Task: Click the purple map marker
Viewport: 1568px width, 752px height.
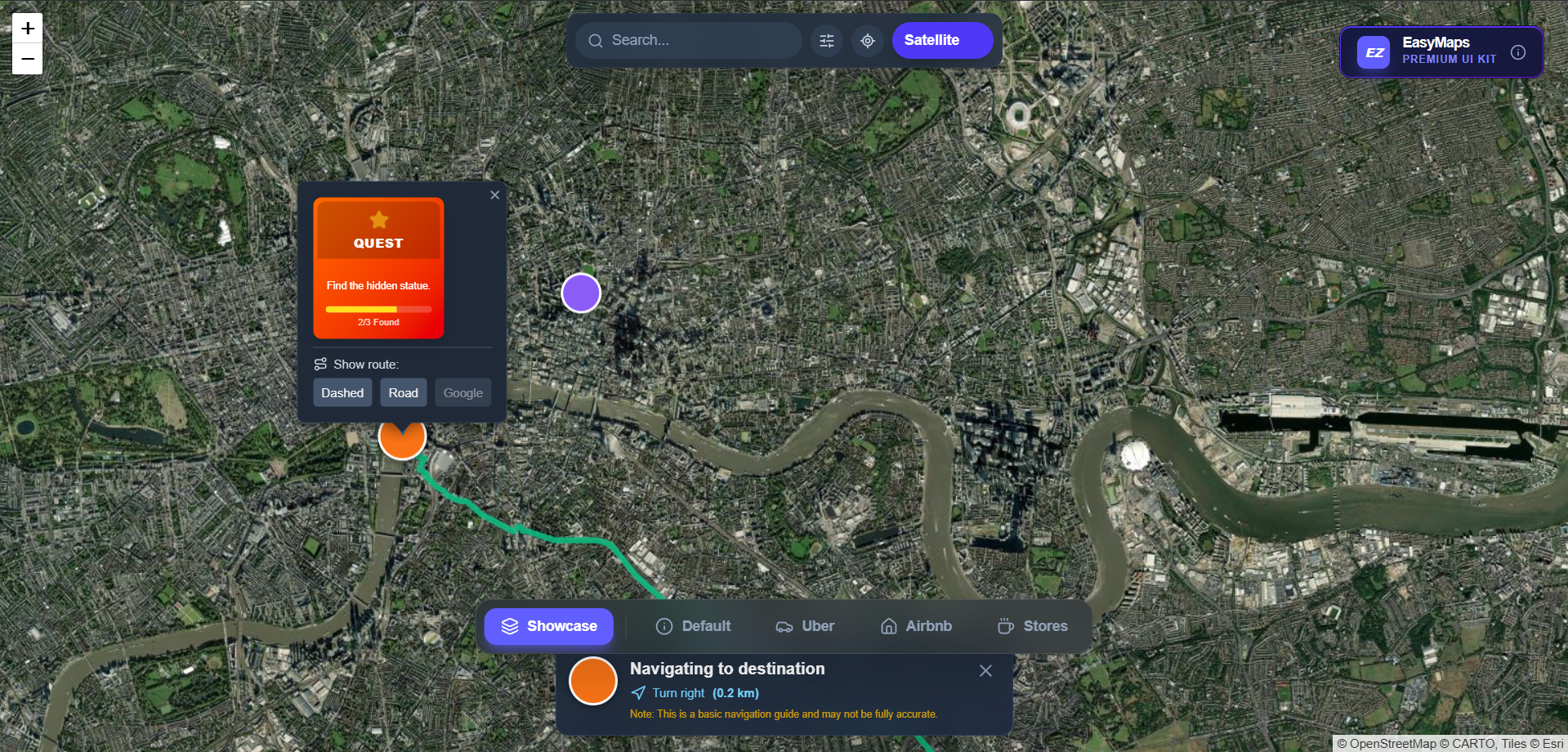Action: [x=581, y=293]
